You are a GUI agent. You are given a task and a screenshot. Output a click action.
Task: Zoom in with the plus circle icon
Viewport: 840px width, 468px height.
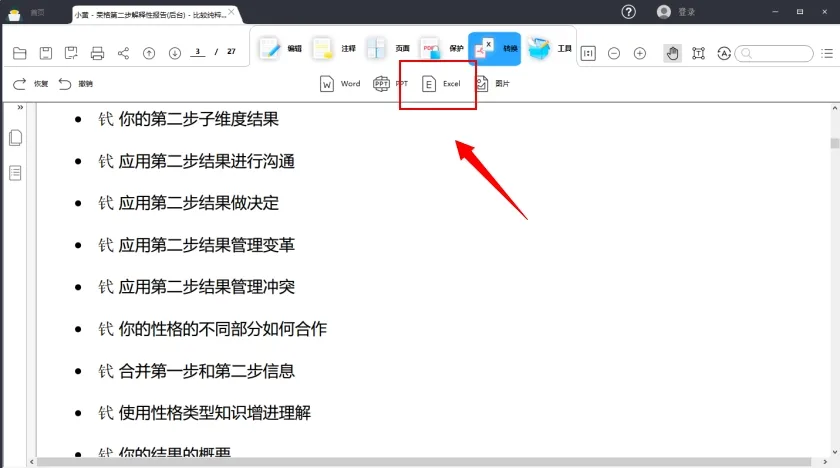click(640, 53)
